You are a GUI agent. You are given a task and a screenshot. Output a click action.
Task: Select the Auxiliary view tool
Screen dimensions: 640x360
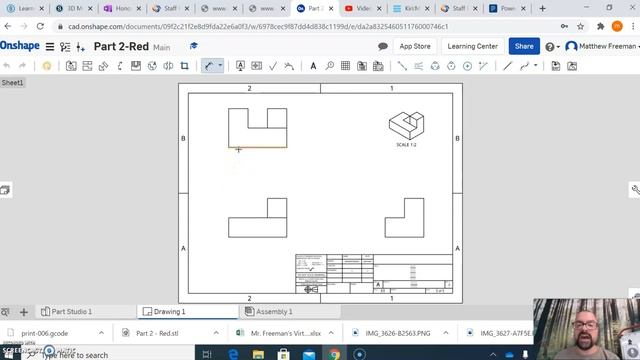pos(103,66)
